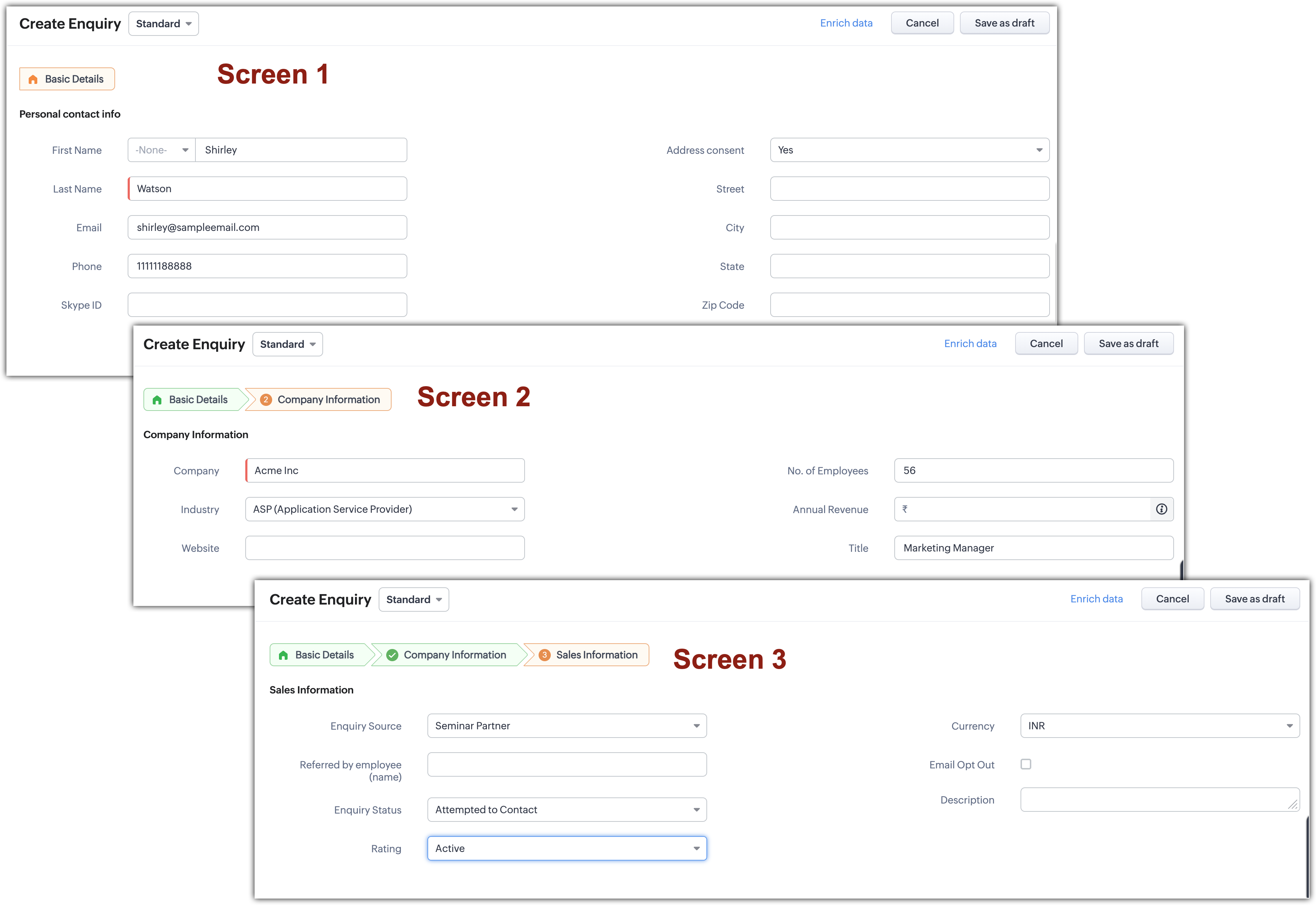This screenshot has width=1316, height=905.
Task: Open the Currency dropdown showing INR
Action: tap(1160, 726)
